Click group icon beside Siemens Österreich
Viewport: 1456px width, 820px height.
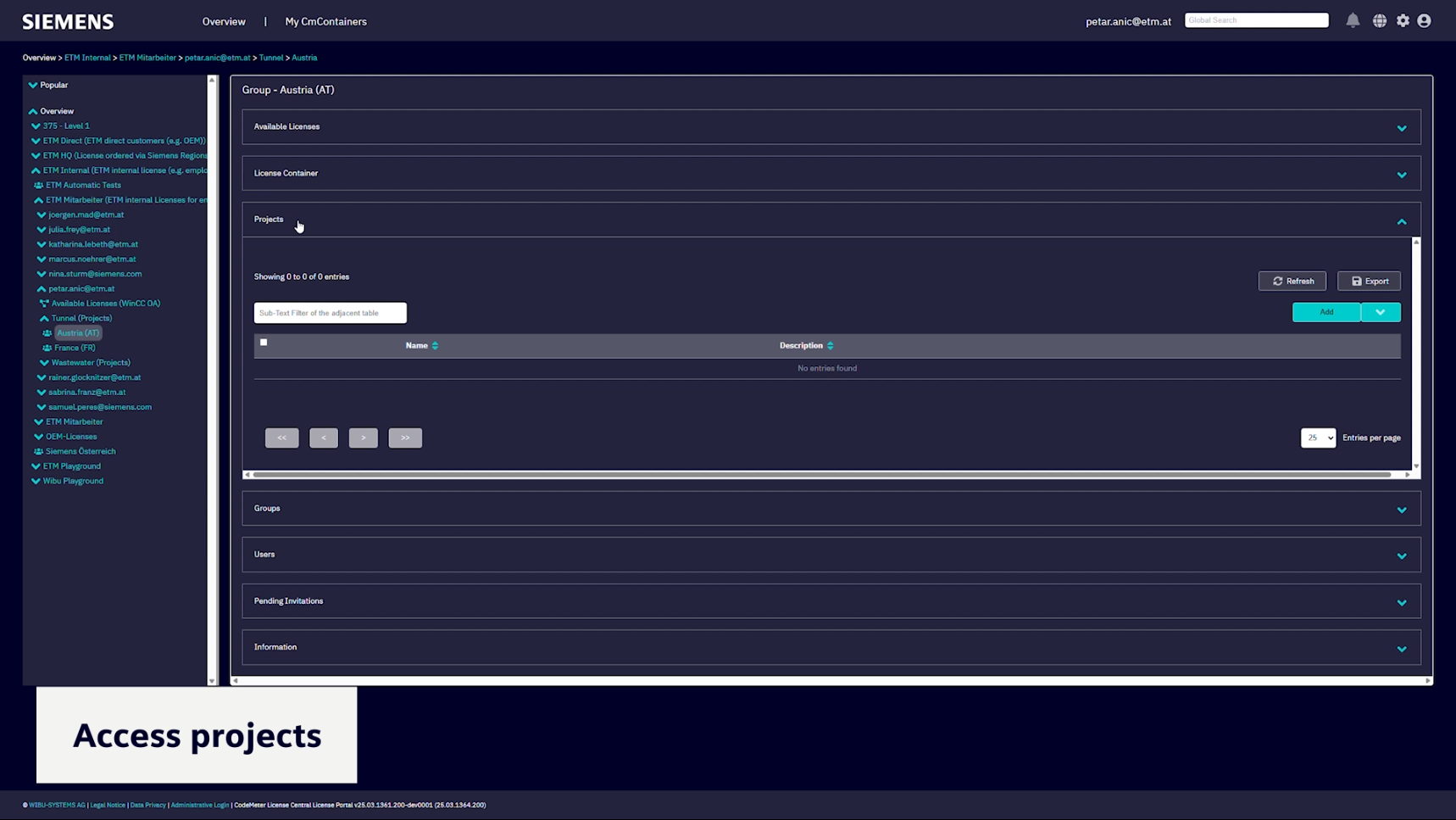pyautogui.click(x=38, y=452)
